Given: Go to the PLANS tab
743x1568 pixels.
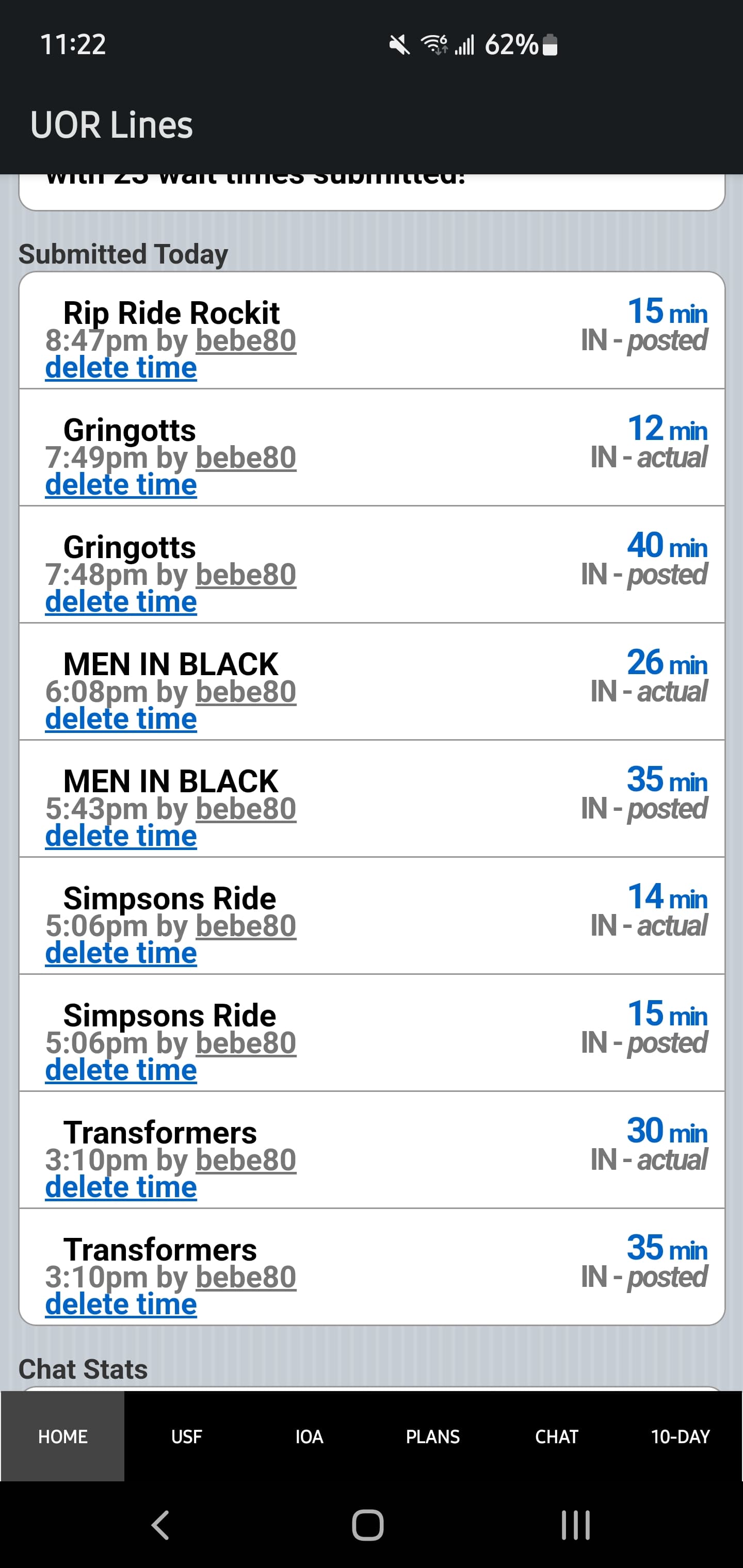Looking at the screenshot, I should point(433,1436).
